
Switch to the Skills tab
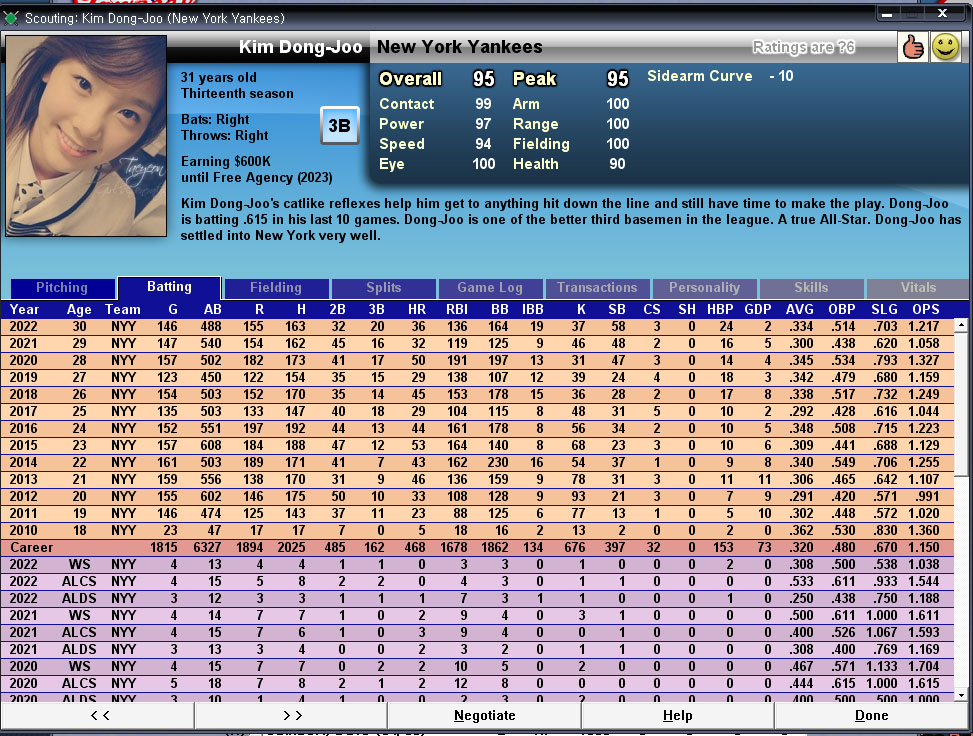click(x=811, y=288)
